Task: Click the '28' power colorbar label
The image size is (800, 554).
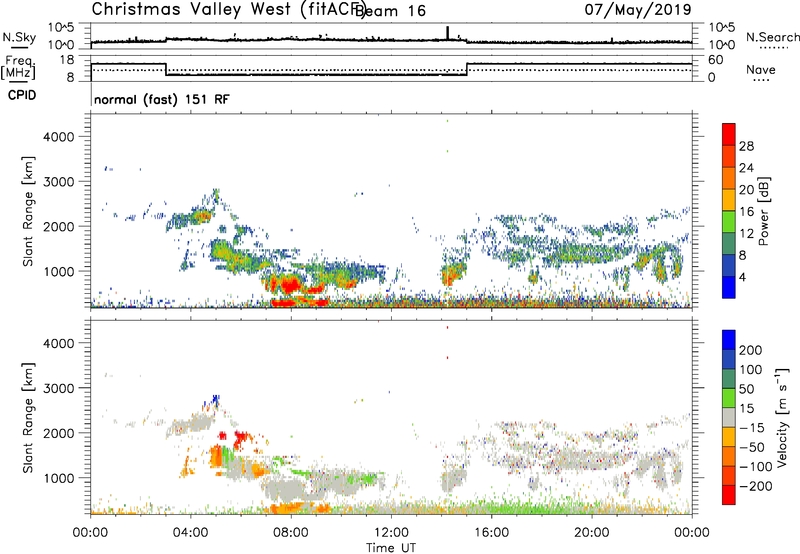Action: [746, 146]
